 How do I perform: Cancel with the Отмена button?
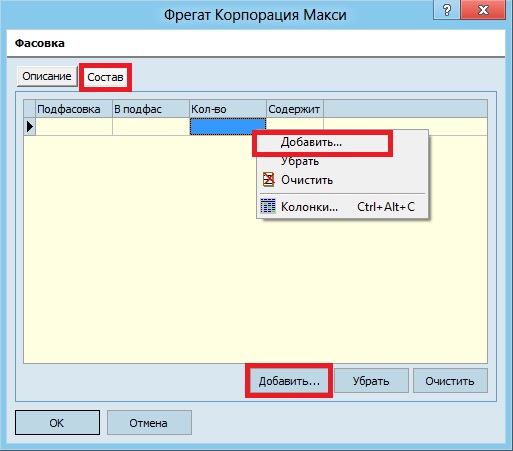149,423
